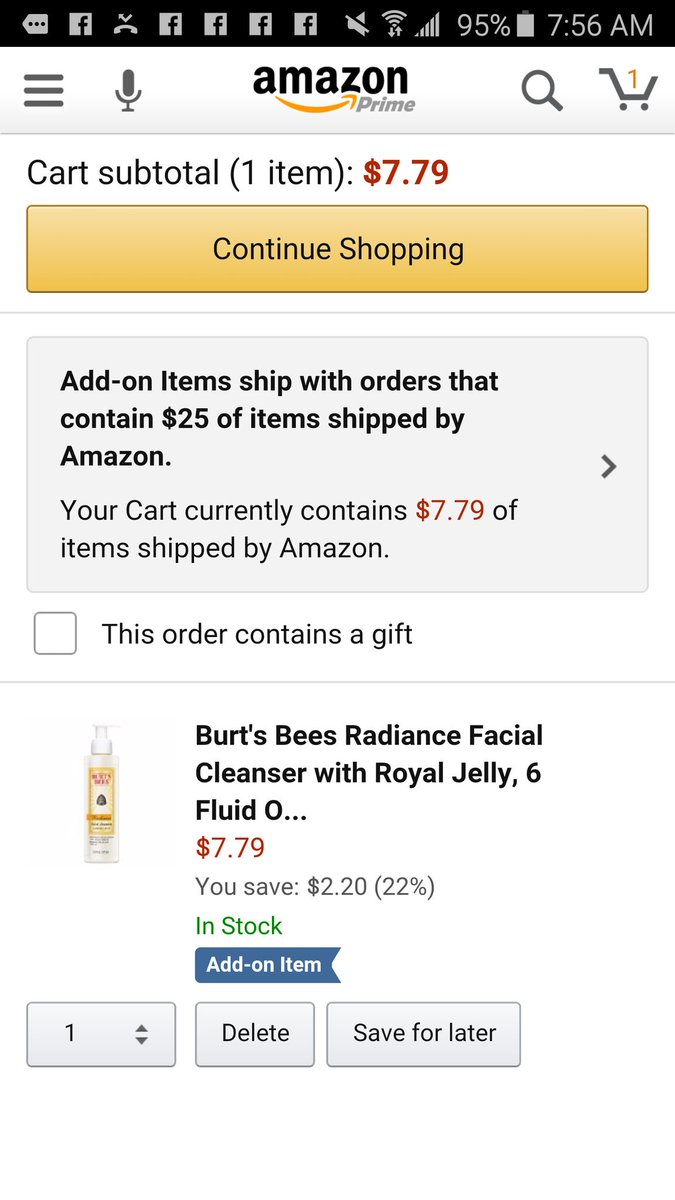Open the hamburger navigation menu
Viewport: 675px width, 1200px height.
click(x=44, y=91)
